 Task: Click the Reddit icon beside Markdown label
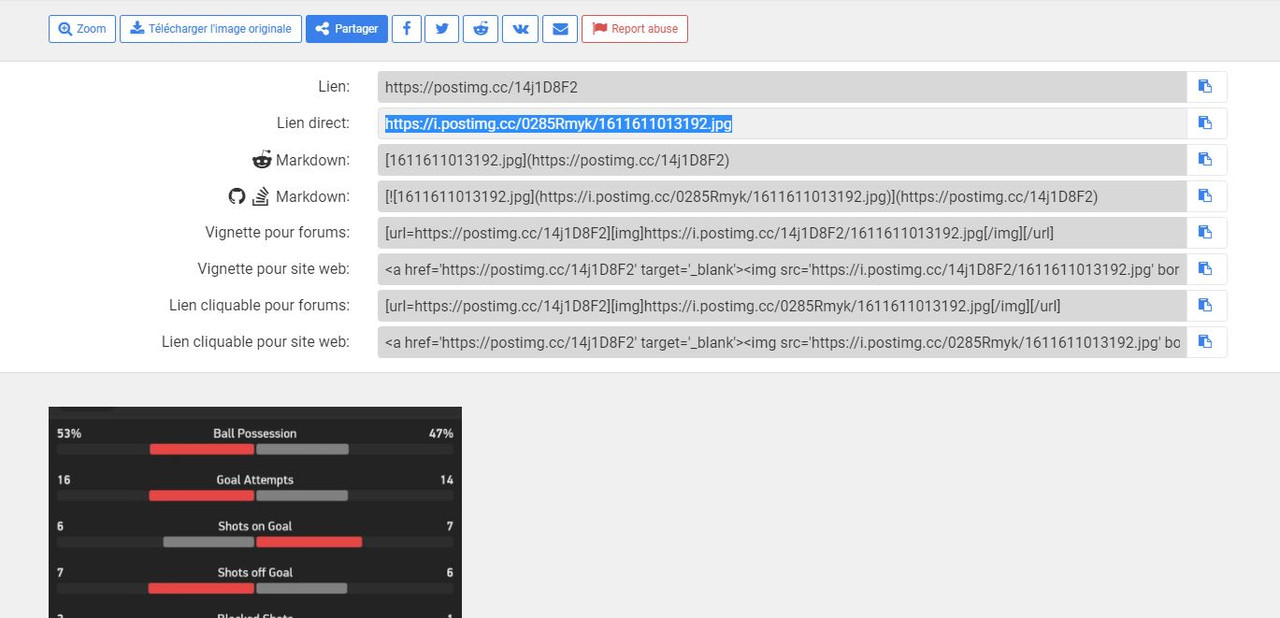pyautogui.click(x=262, y=160)
